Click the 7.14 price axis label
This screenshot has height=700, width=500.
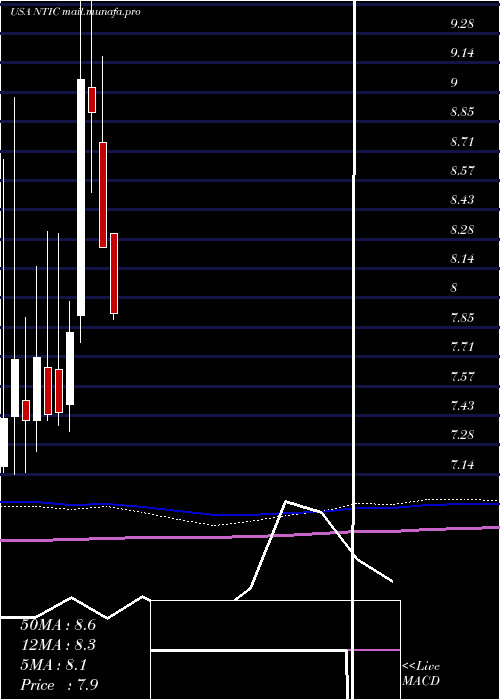462,465
